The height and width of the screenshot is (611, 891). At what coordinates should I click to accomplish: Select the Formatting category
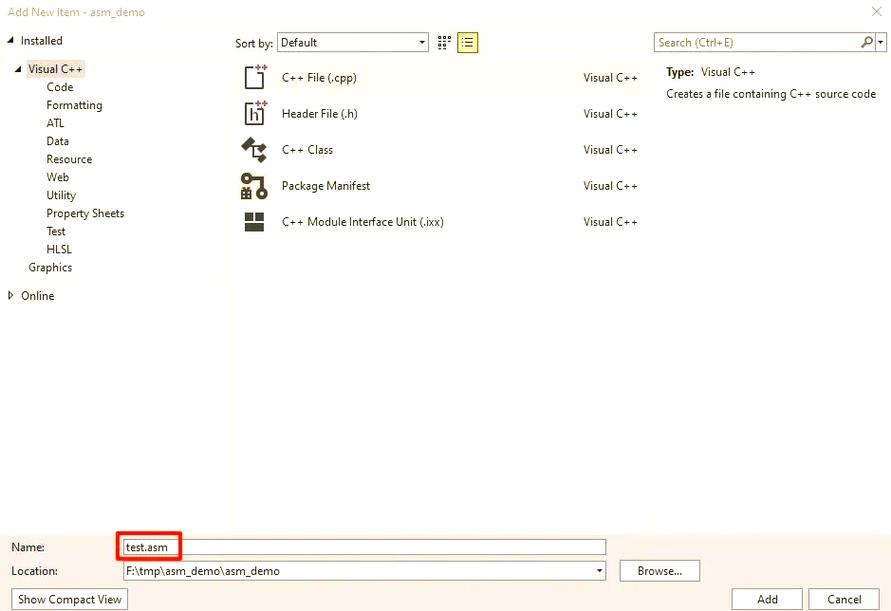(74, 105)
